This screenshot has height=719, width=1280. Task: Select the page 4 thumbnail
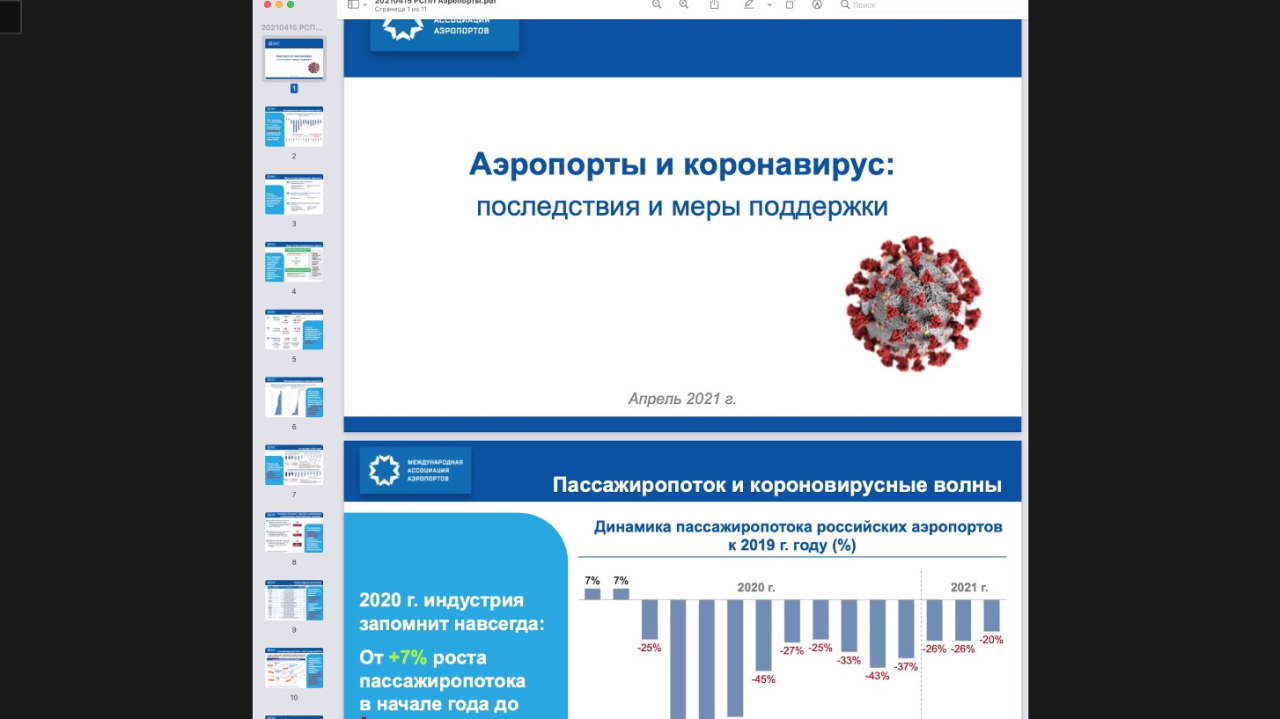(x=294, y=262)
